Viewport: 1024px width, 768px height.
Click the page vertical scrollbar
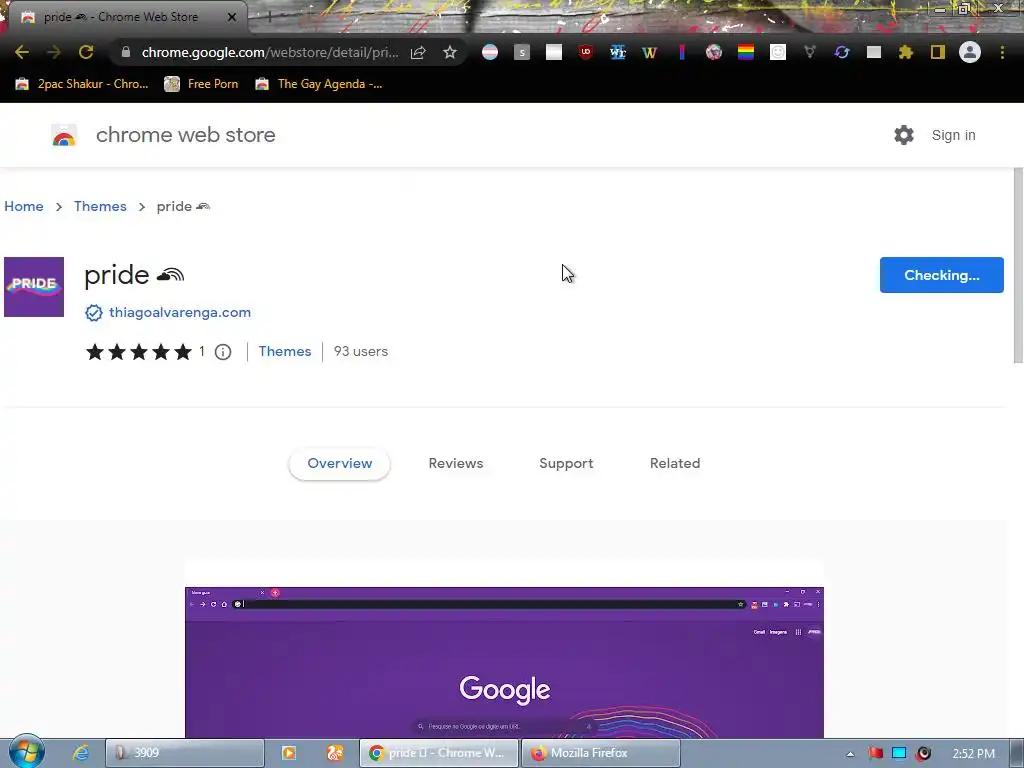pos(1018,265)
